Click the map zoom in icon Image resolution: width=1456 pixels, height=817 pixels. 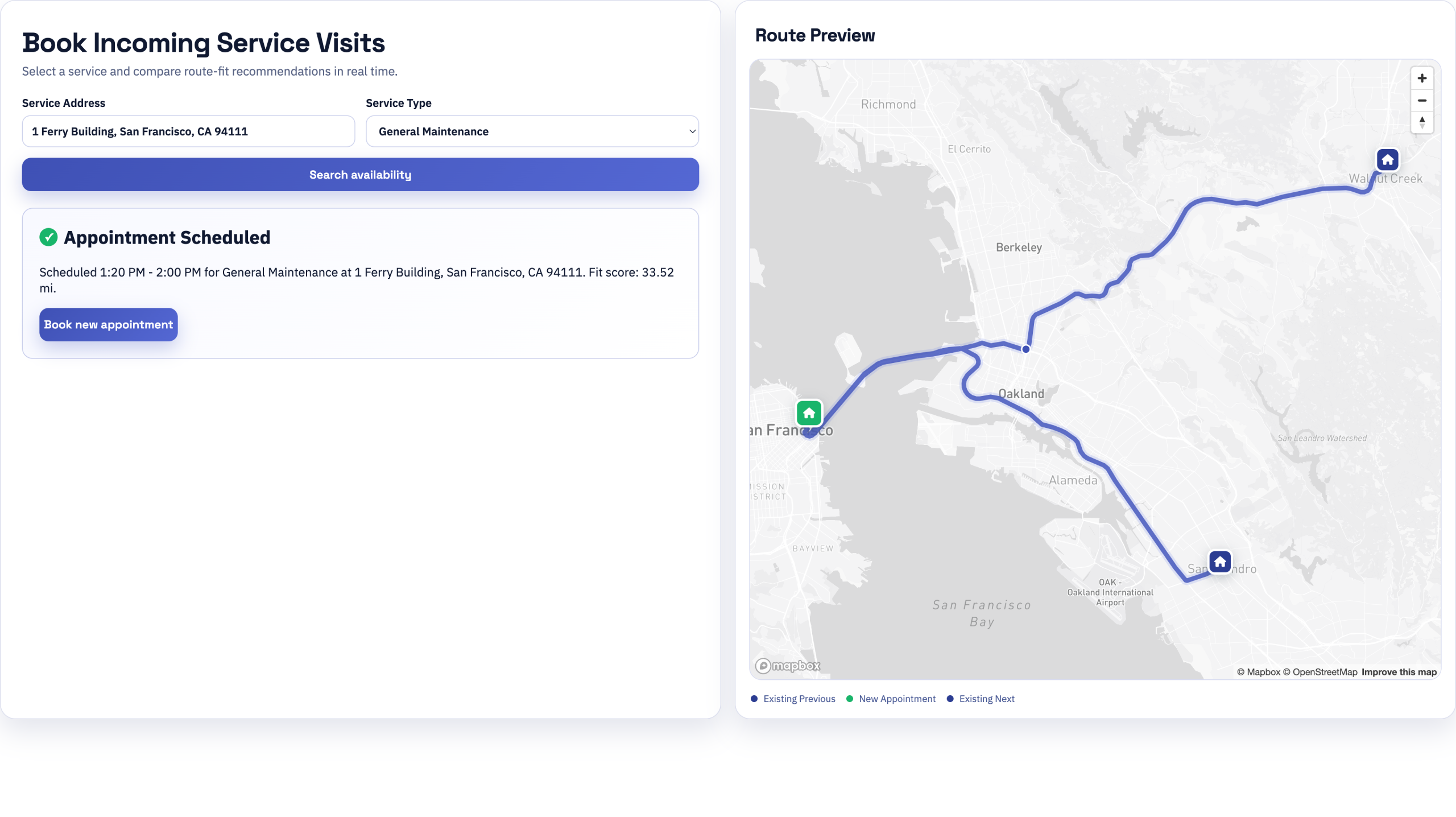pyautogui.click(x=1422, y=78)
